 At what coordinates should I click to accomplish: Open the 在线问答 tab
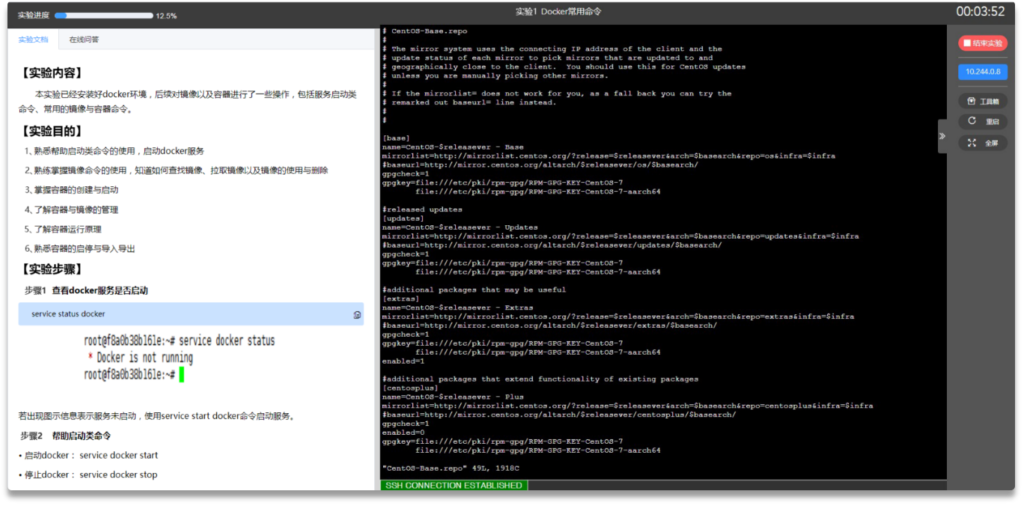(x=83, y=40)
